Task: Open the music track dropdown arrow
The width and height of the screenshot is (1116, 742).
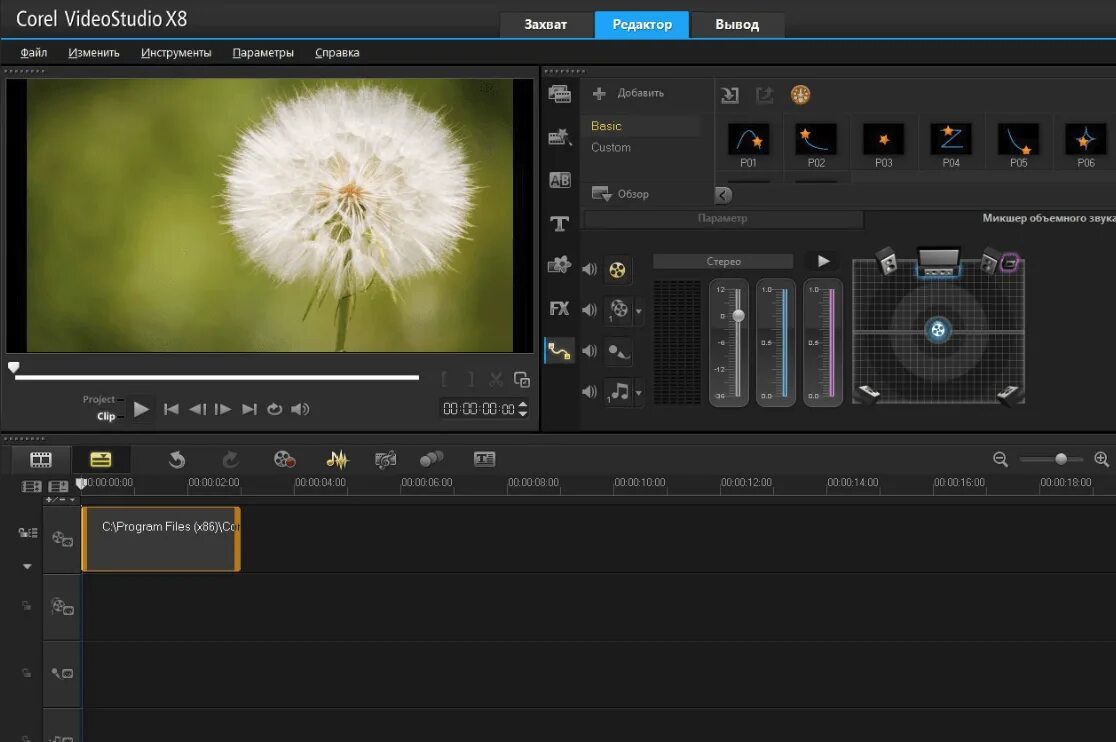Action: (639, 392)
